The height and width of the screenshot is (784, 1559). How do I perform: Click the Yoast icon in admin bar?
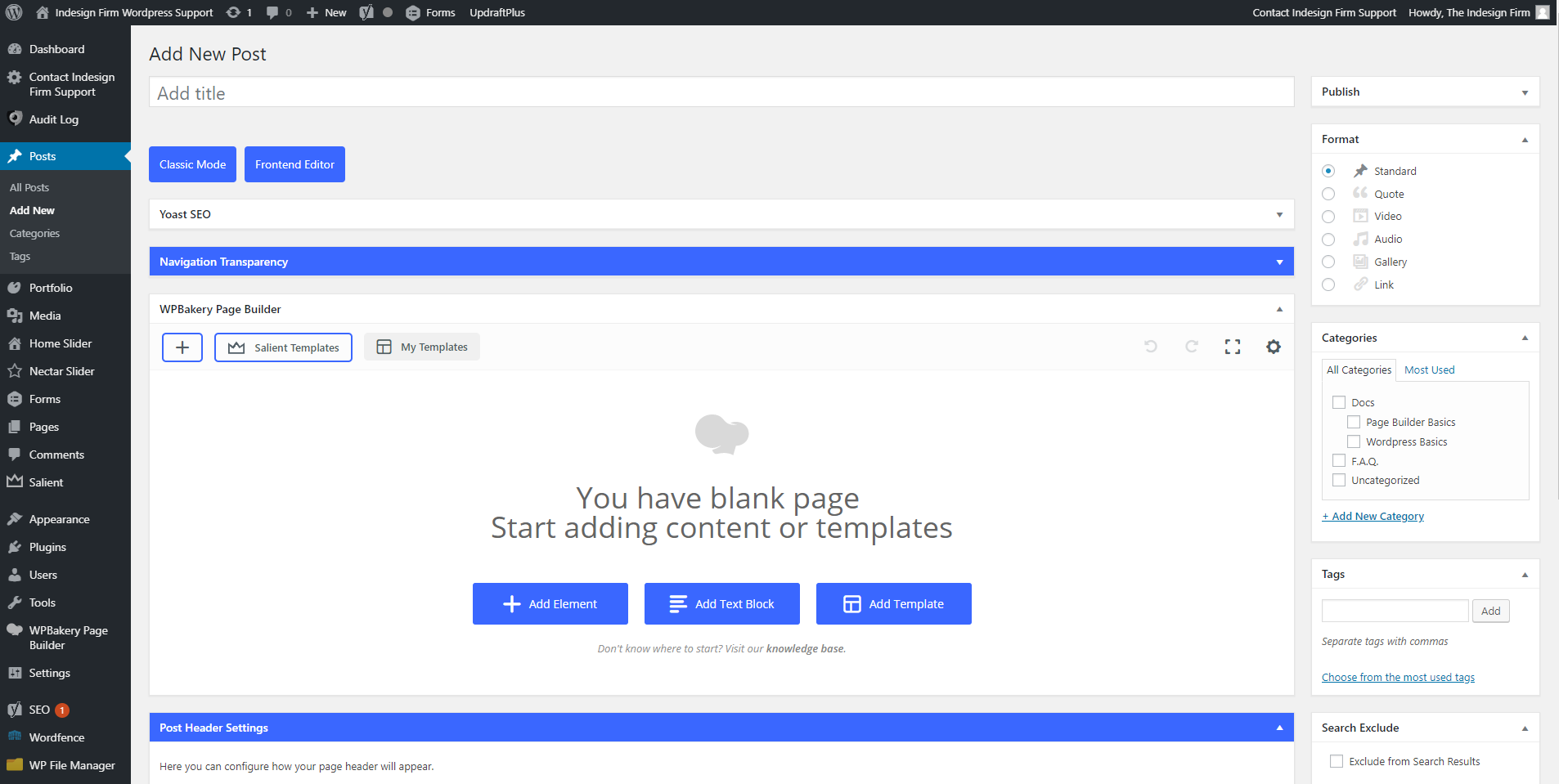[366, 12]
